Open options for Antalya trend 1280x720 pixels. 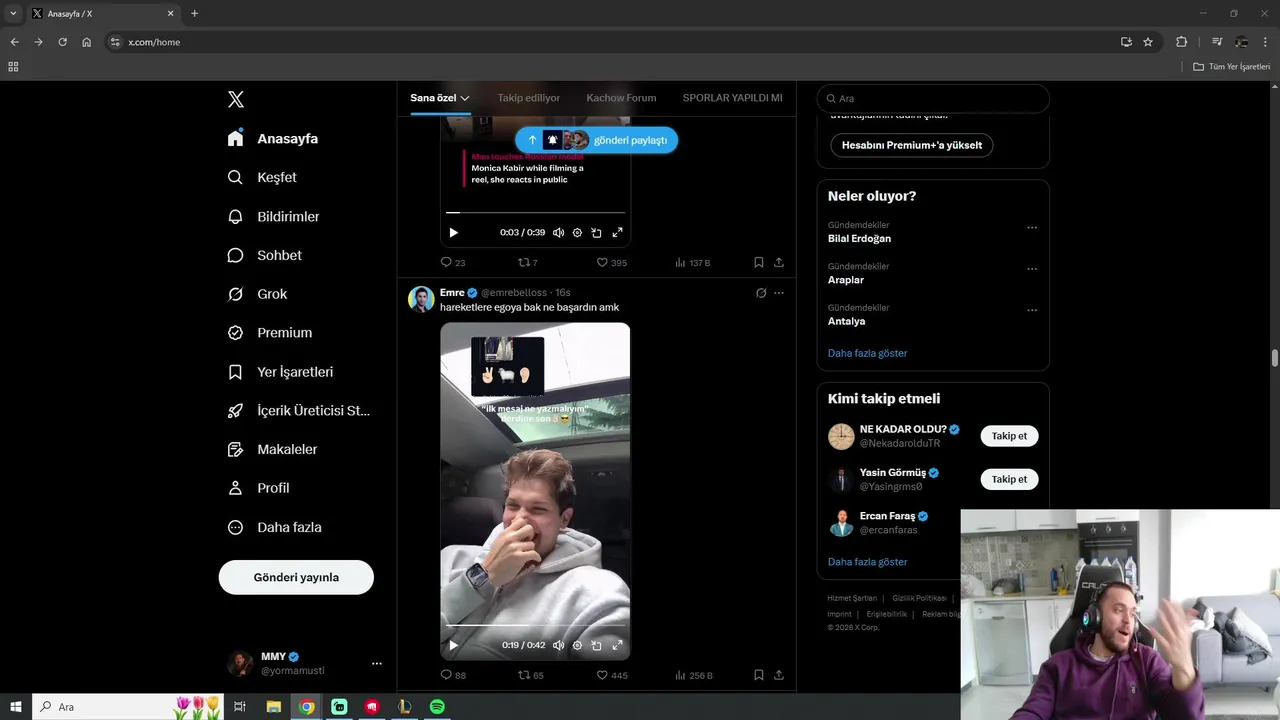pyautogui.click(x=1032, y=310)
